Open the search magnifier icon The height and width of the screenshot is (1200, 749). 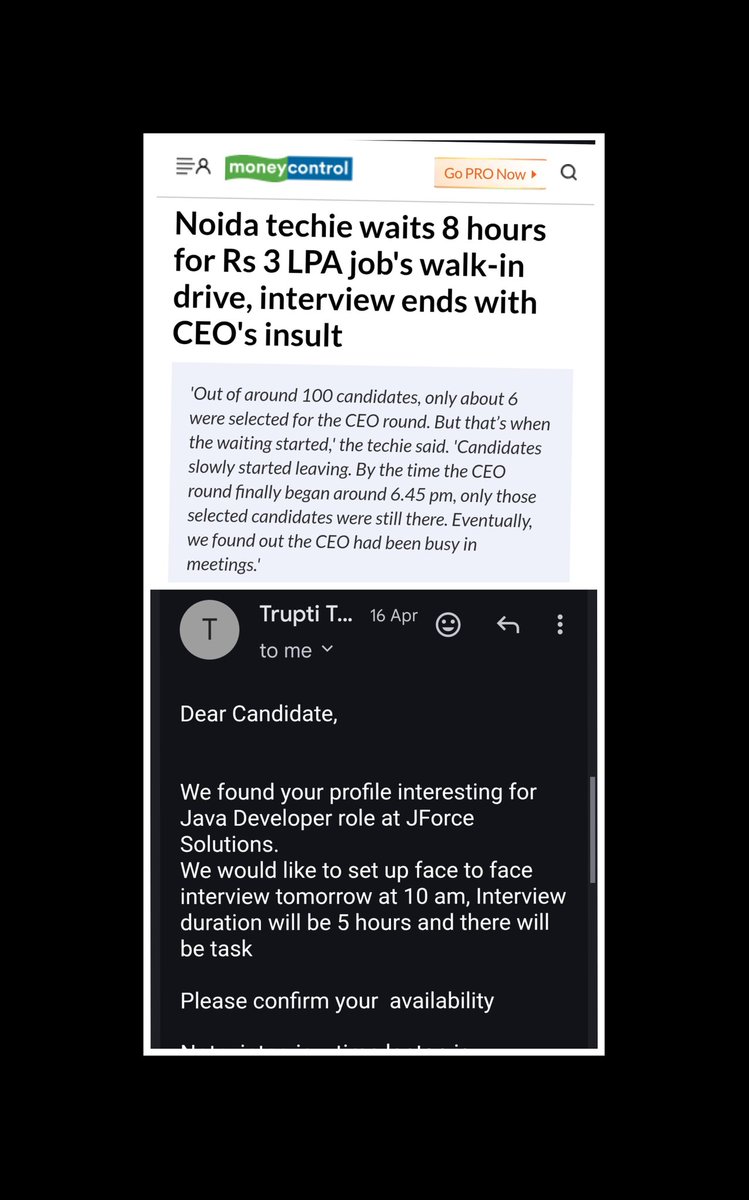click(x=569, y=172)
